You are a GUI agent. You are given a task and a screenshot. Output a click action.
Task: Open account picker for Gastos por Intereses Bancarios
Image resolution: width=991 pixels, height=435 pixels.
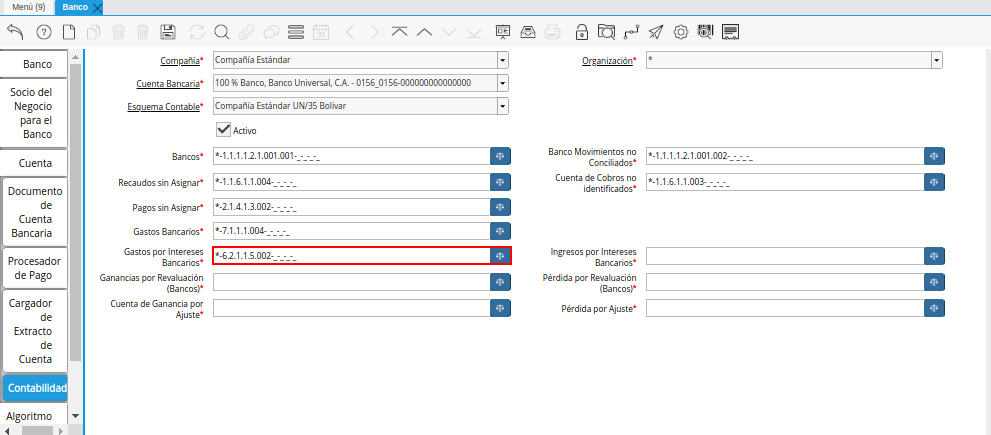[500, 256]
